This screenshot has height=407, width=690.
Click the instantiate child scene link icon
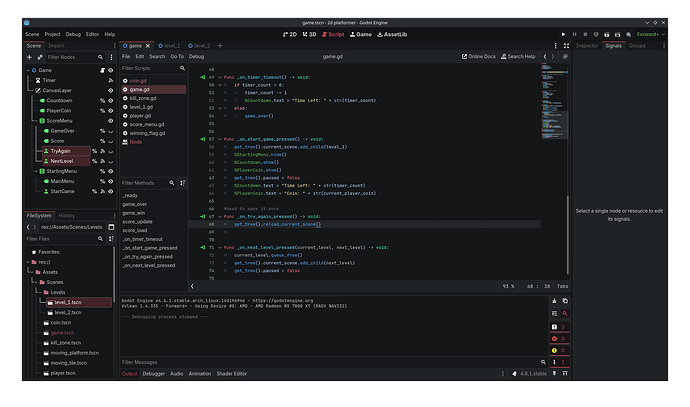pyautogui.click(x=41, y=58)
